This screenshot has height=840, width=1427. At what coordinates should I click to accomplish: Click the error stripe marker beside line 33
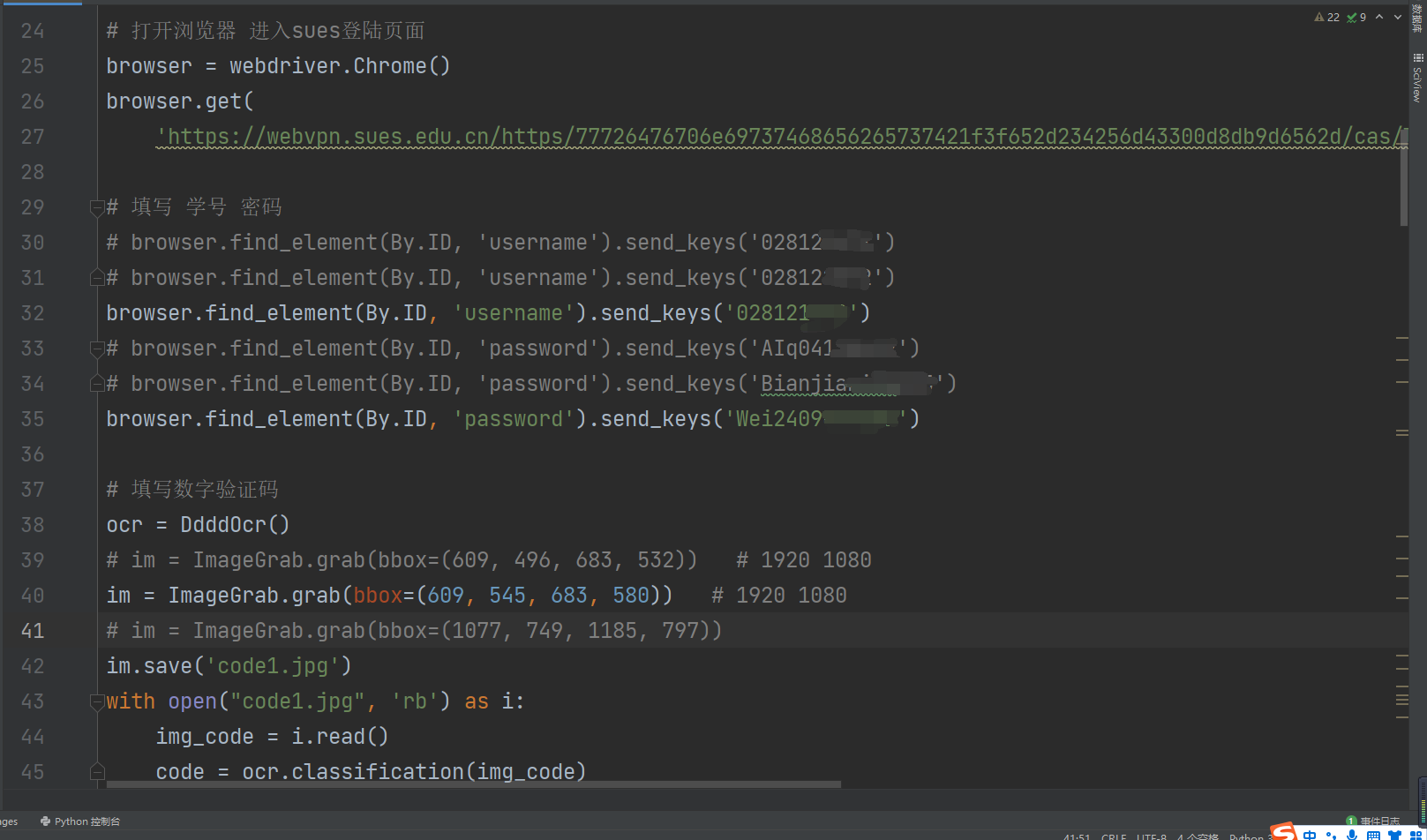(1402, 338)
